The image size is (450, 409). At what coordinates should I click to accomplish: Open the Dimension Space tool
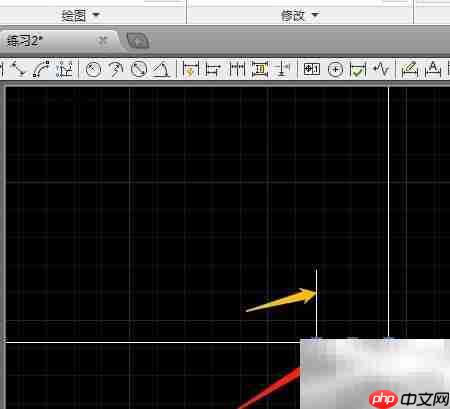click(x=260, y=69)
